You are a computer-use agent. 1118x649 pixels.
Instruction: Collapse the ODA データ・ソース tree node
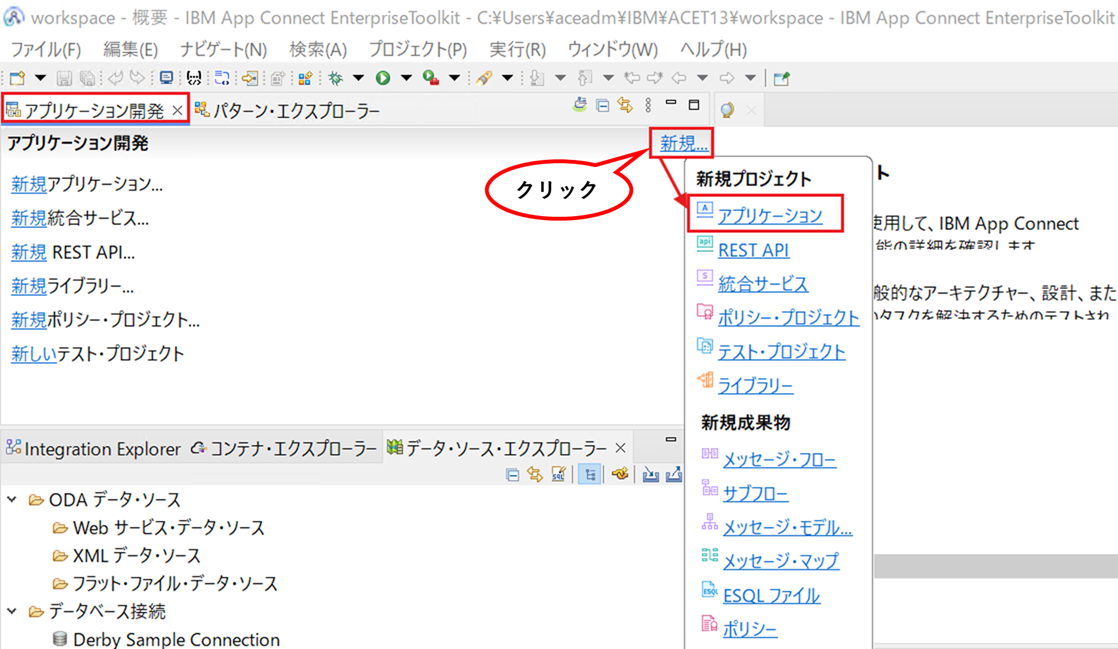(x=12, y=499)
